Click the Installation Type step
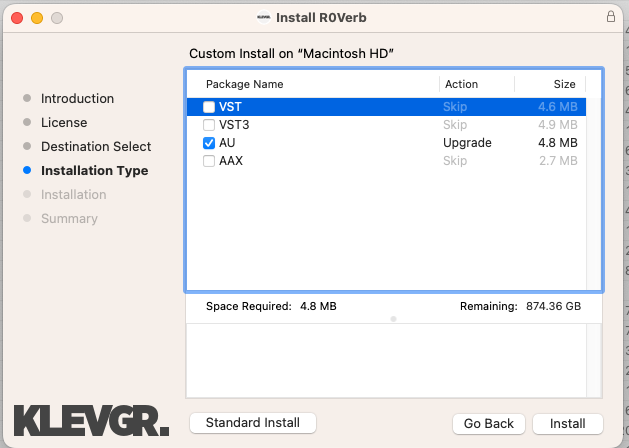 click(x=95, y=171)
